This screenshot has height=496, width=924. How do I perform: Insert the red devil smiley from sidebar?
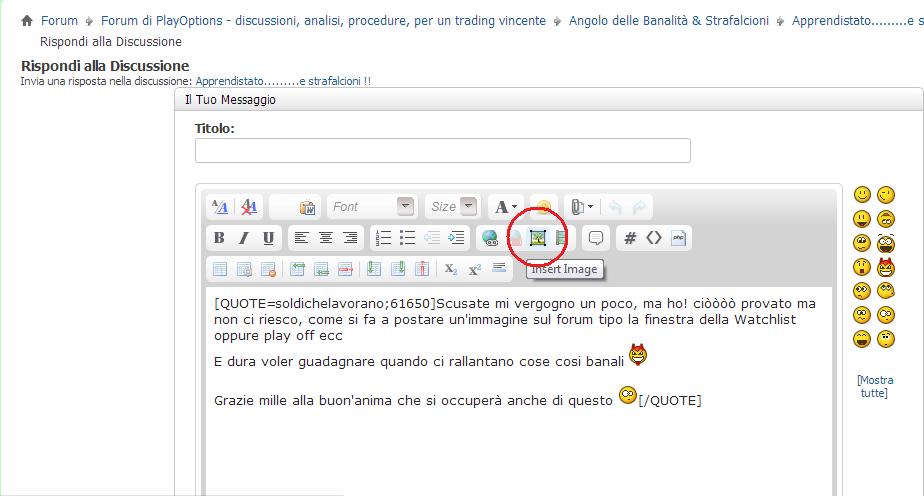coord(886,267)
